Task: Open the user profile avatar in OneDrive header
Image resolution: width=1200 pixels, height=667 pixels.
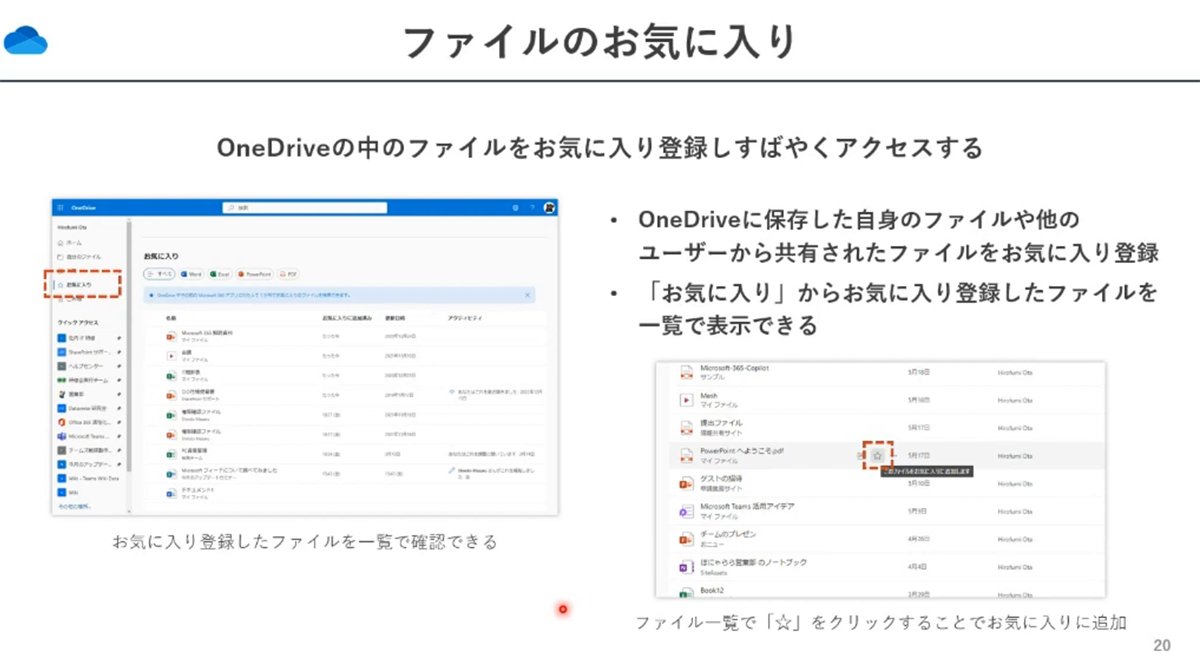Action: [549, 208]
